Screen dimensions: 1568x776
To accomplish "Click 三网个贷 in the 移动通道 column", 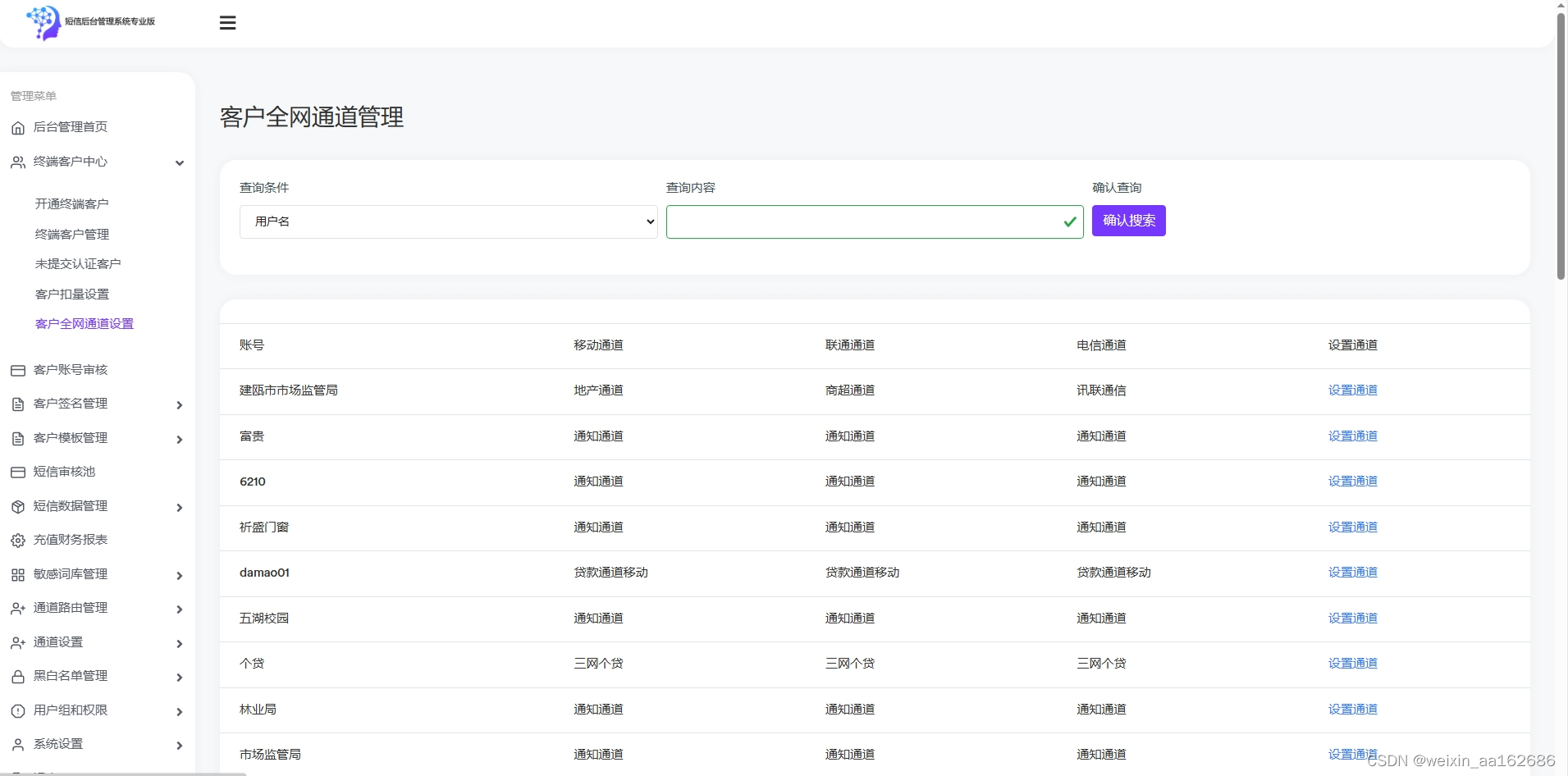I will pyautogui.click(x=598, y=664).
